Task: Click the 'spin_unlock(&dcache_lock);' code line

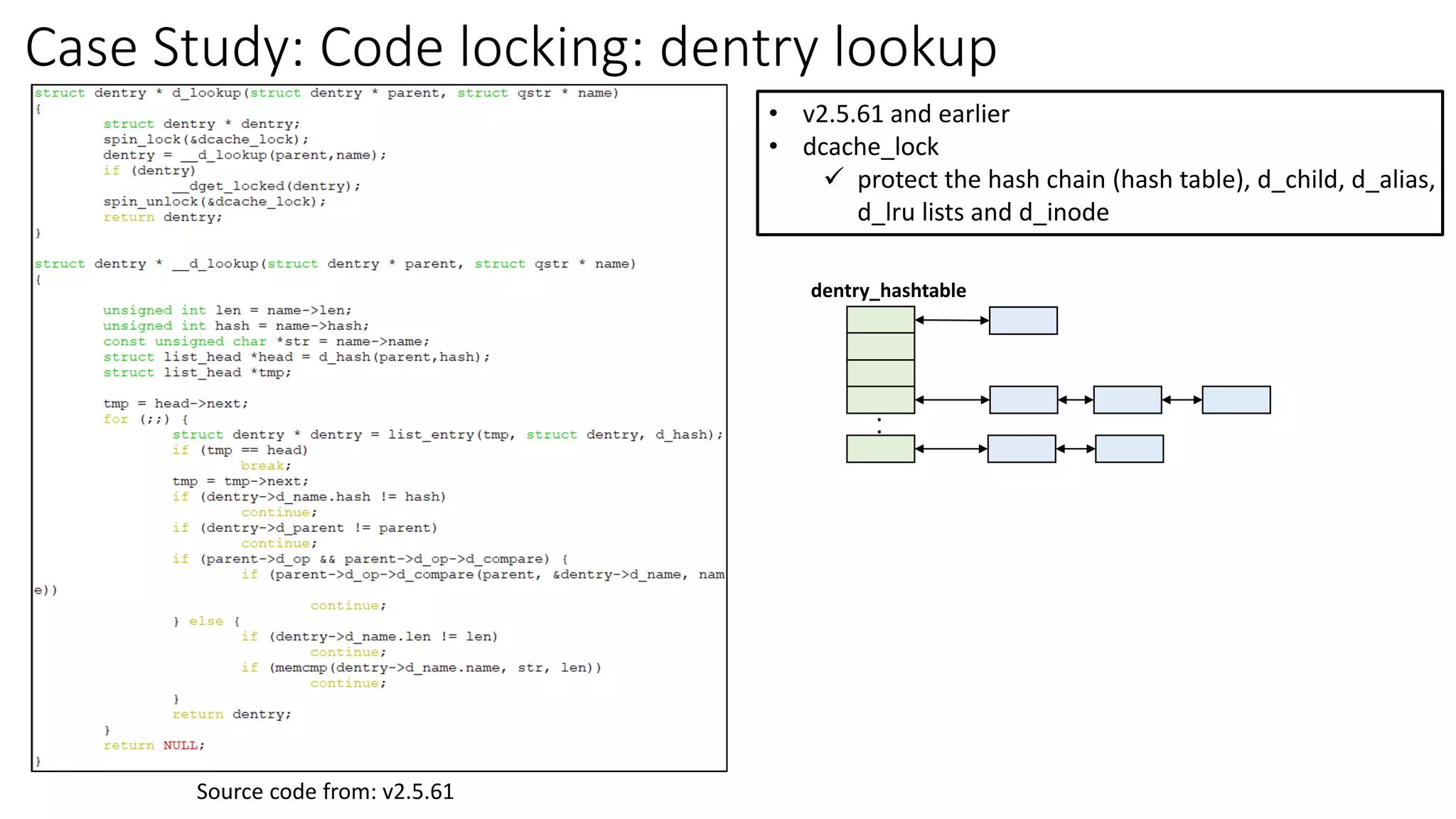Action: pos(214,202)
